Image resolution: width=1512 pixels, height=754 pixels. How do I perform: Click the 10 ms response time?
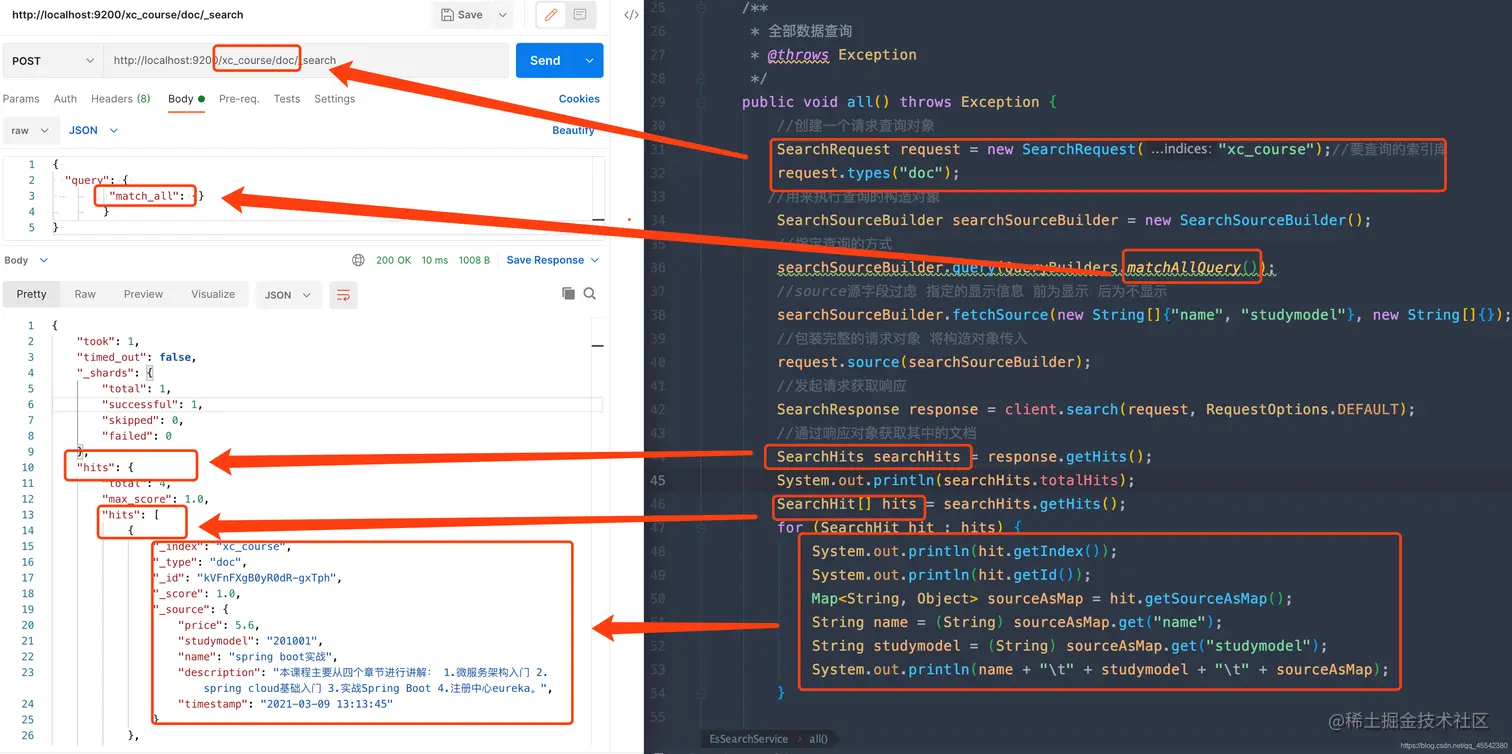pyautogui.click(x=435, y=260)
